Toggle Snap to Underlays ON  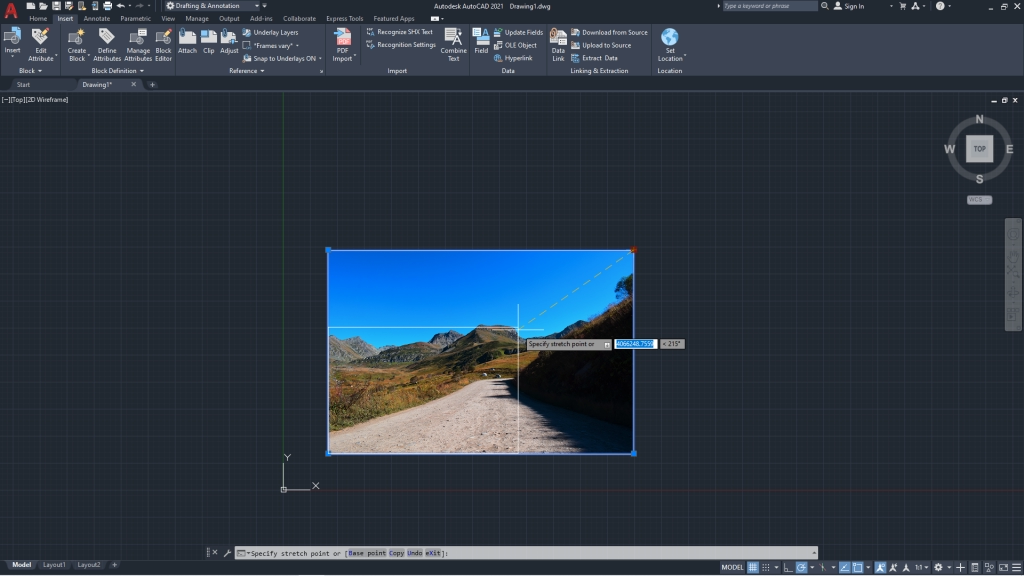point(283,57)
